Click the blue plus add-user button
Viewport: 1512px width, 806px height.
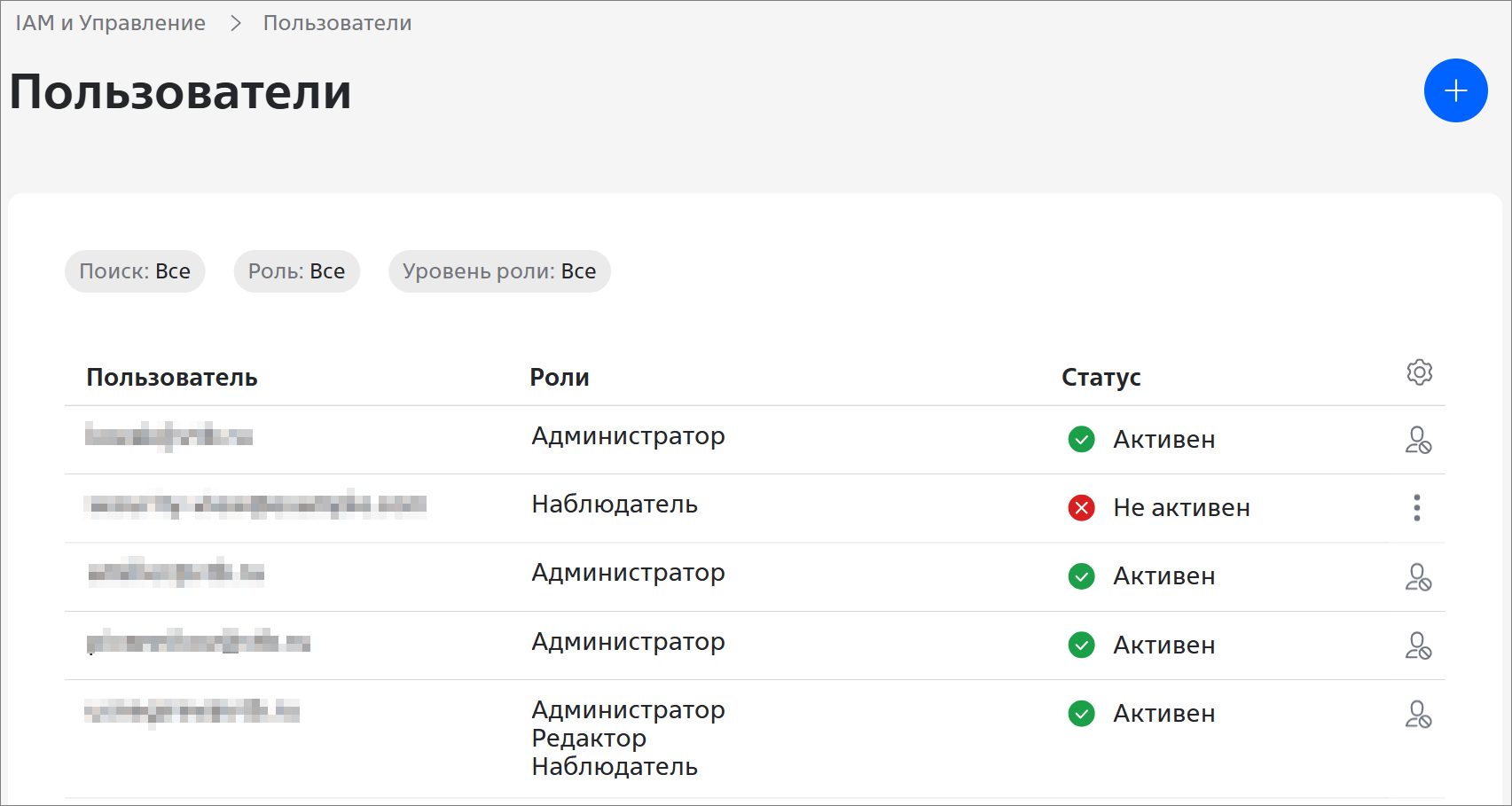[x=1455, y=90]
